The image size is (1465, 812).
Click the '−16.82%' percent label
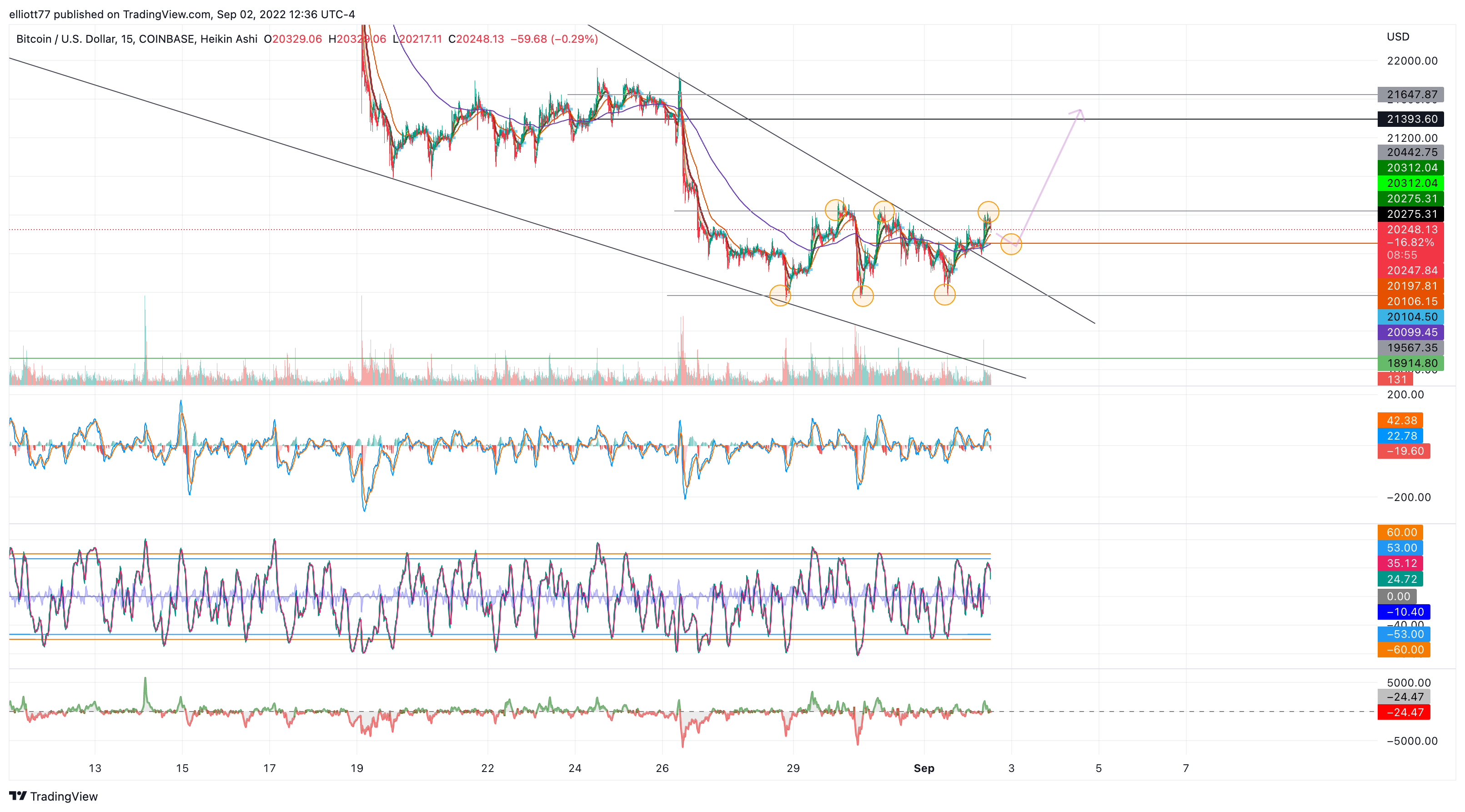pos(1410,242)
